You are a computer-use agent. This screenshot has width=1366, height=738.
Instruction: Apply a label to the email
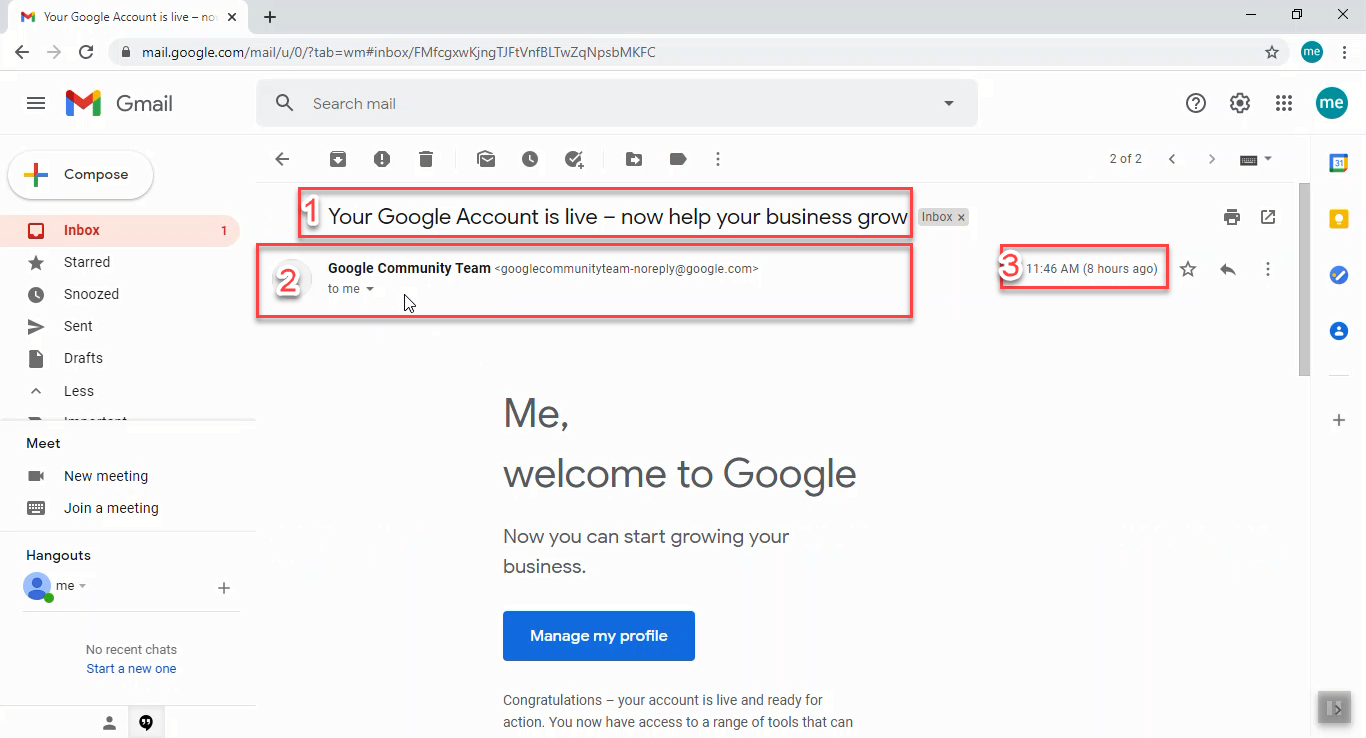(x=678, y=159)
